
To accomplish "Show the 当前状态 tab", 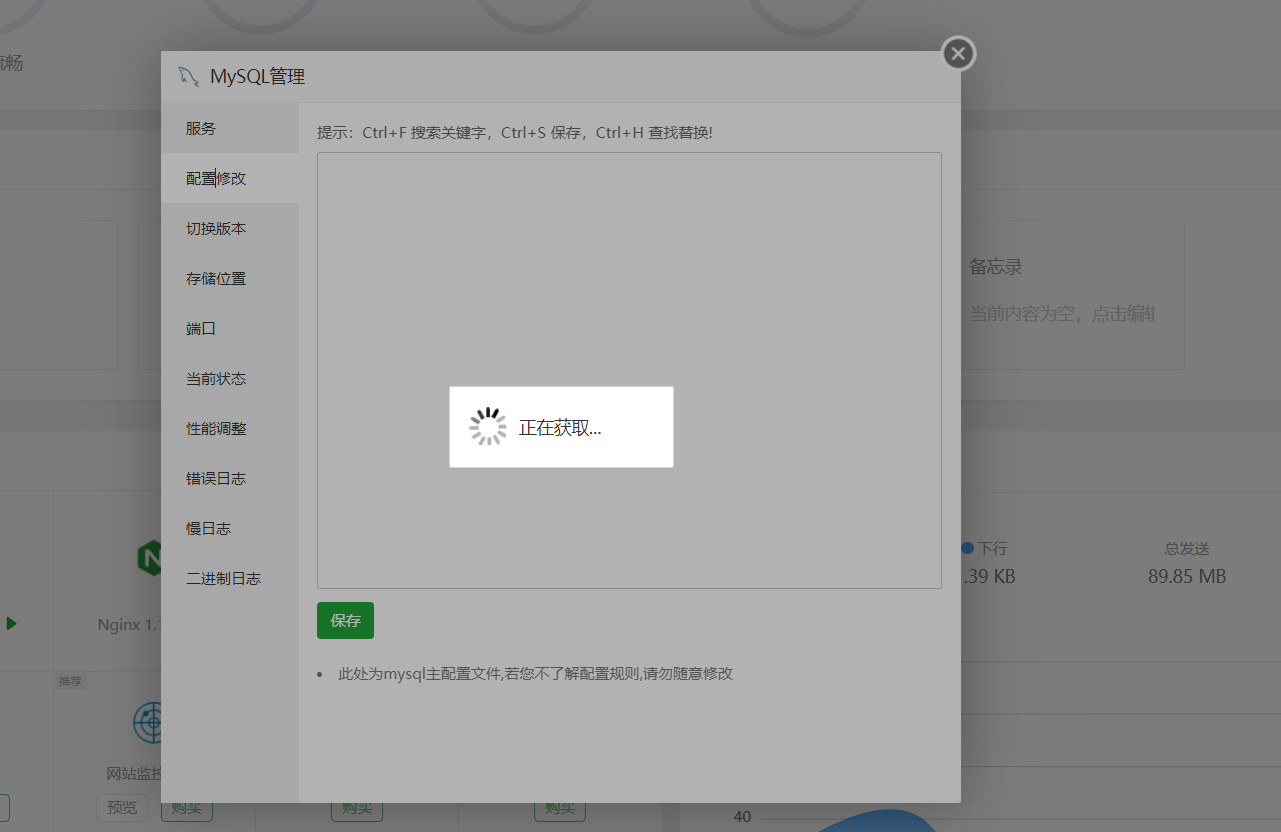I will [x=230, y=379].
